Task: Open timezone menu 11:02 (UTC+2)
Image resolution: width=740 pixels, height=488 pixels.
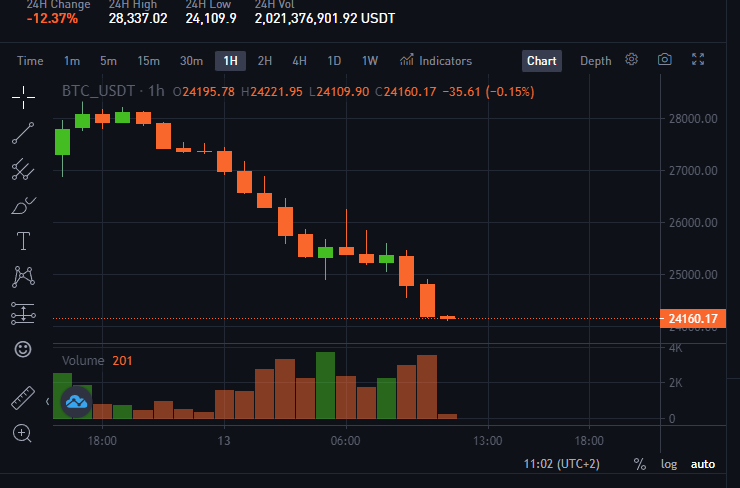Action: click(x=562, y=464)
